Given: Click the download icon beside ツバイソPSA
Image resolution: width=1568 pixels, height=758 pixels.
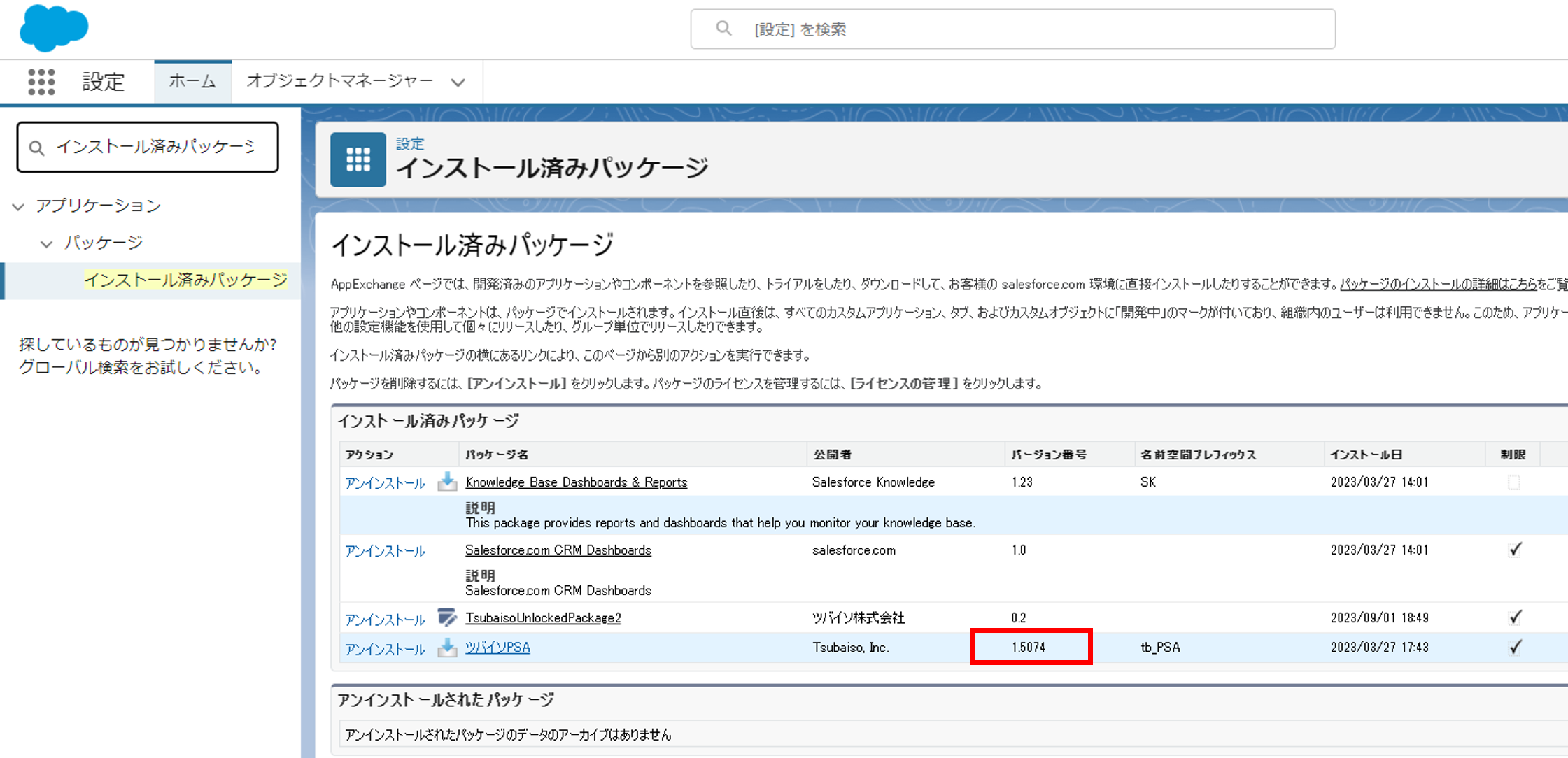Looking at the screenshot, I should coord(447,648).
